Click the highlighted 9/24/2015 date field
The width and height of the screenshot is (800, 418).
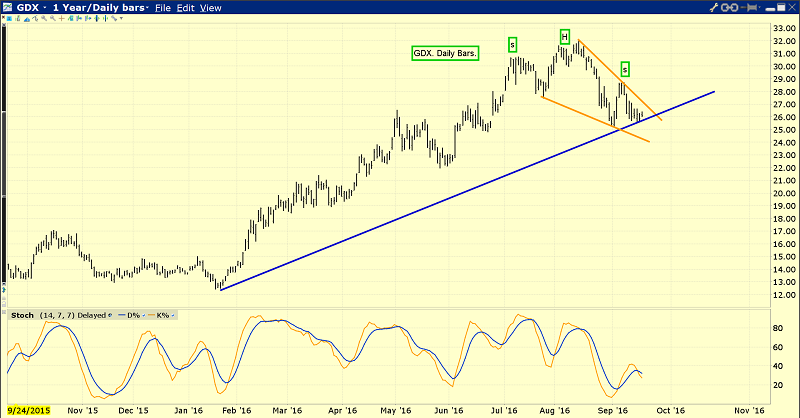pyautogui.click(x=28, y=410)
